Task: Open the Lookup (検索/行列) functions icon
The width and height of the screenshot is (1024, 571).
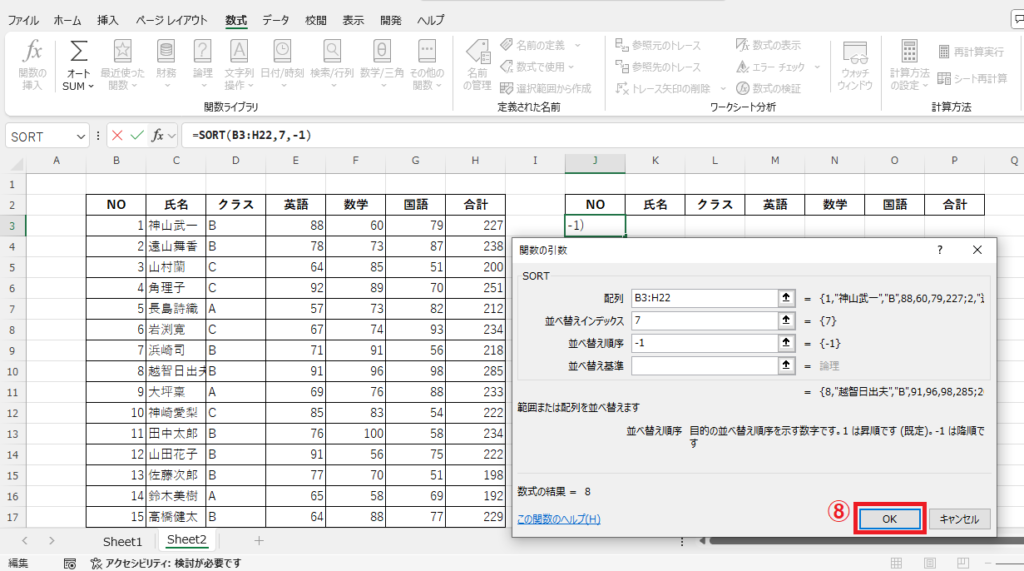Action: pos(332,52)
